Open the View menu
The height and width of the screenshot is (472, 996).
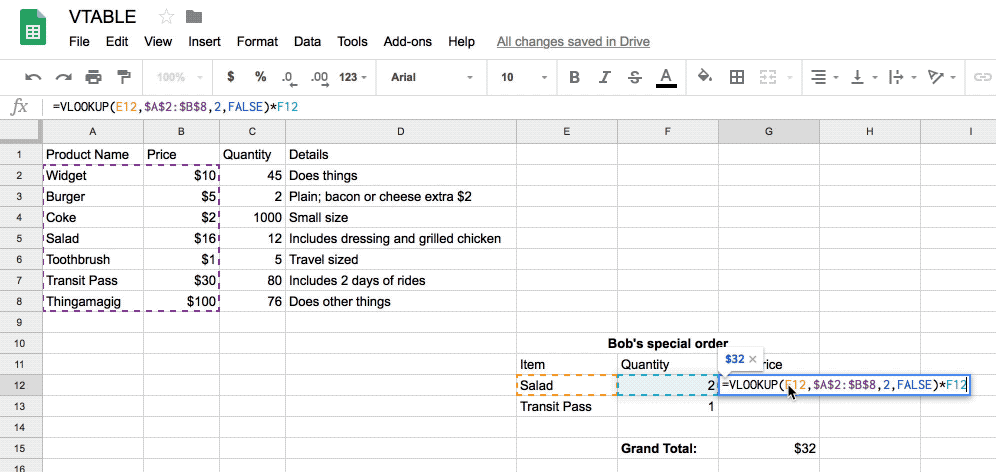(x=158, y=42)
